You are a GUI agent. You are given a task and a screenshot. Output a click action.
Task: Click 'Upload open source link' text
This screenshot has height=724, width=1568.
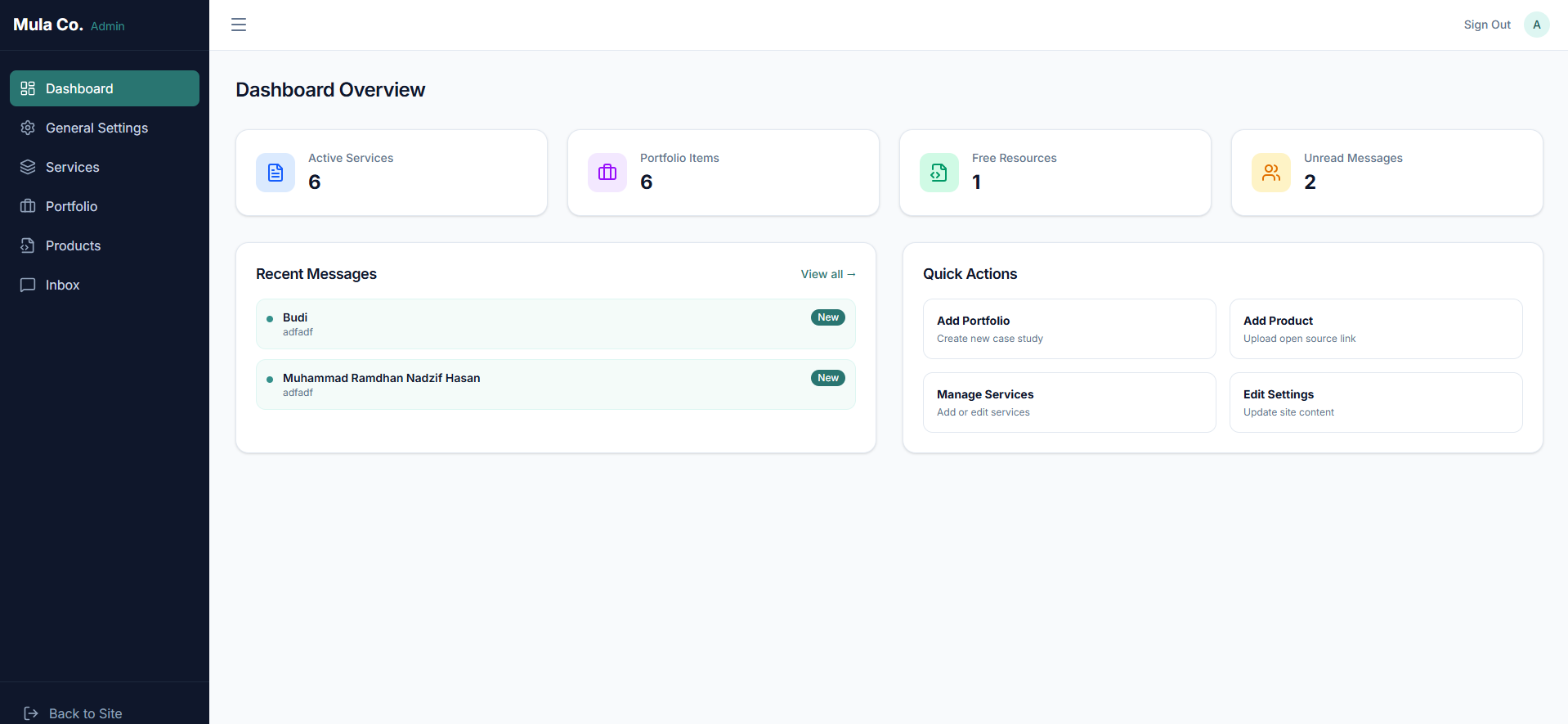tap(1300, 339)
